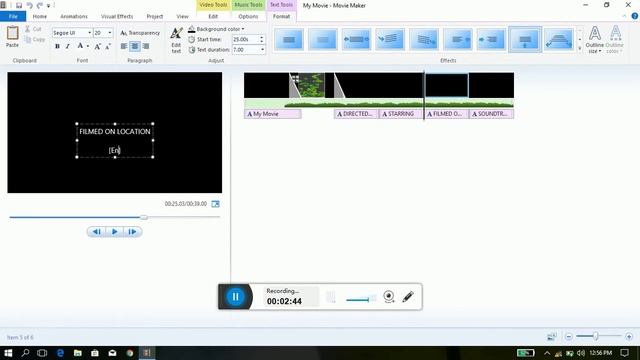Click the webcam icon on recorder bar
The height and width of the screenshot is (360, 640).
click(389, 296)
